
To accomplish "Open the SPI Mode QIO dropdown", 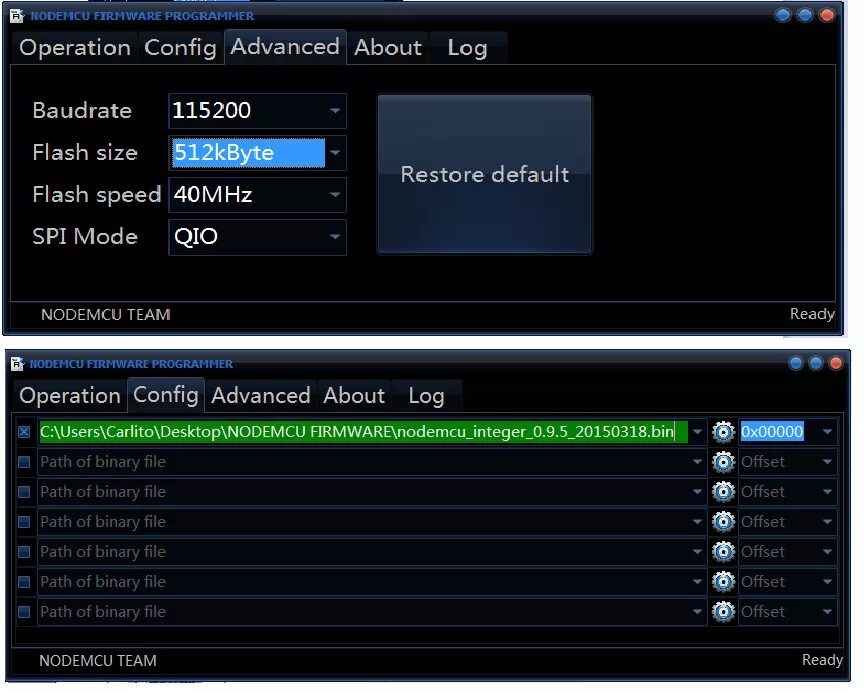I will (x=335, y=237).
